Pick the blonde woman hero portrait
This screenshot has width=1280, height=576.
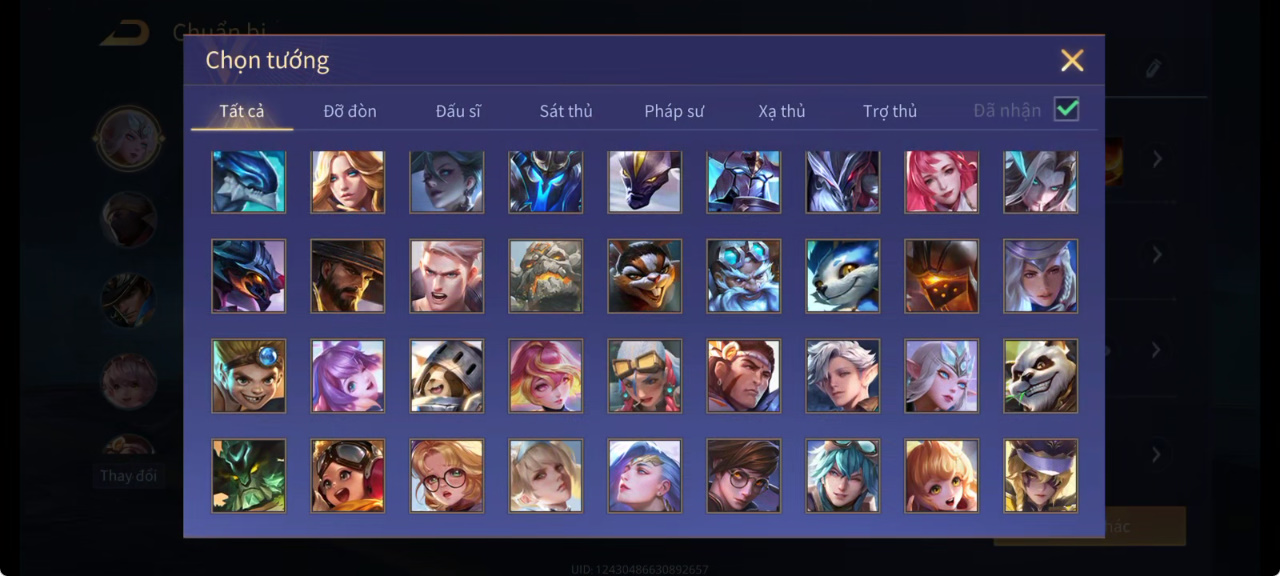(348, 182)
